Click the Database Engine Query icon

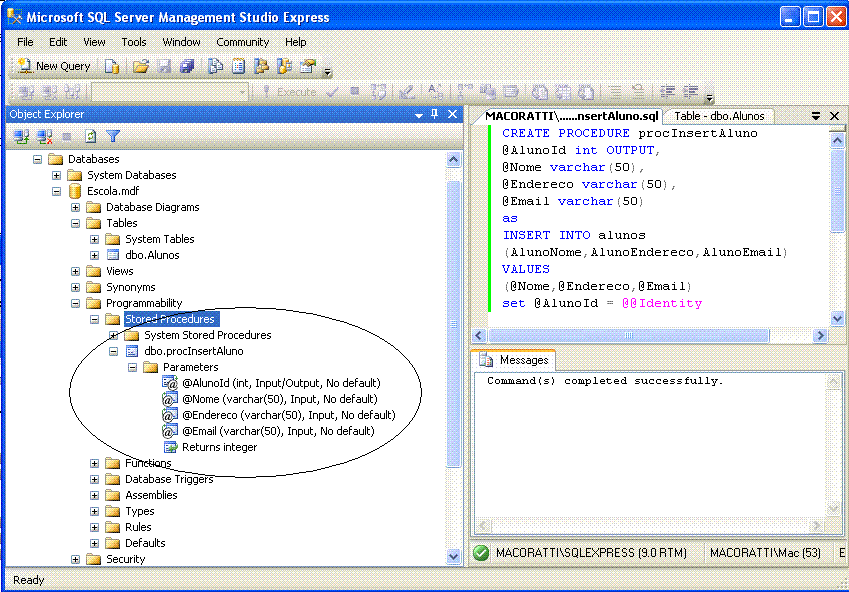[112, 66]
